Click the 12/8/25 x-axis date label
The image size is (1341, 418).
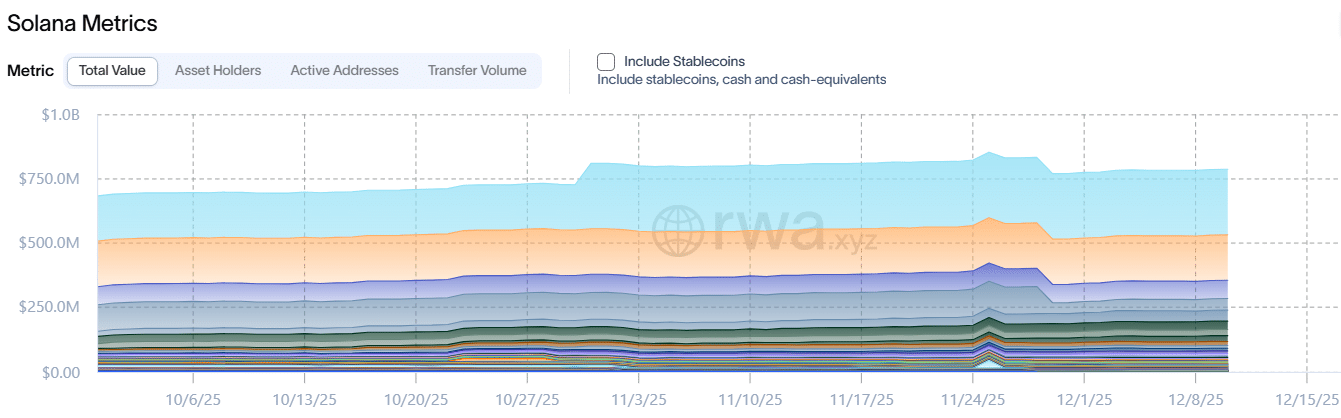[1195, 399]
